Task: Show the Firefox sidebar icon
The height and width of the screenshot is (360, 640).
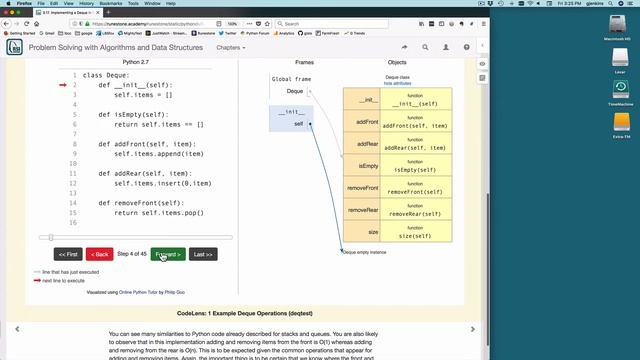Action: pos(441,24)
